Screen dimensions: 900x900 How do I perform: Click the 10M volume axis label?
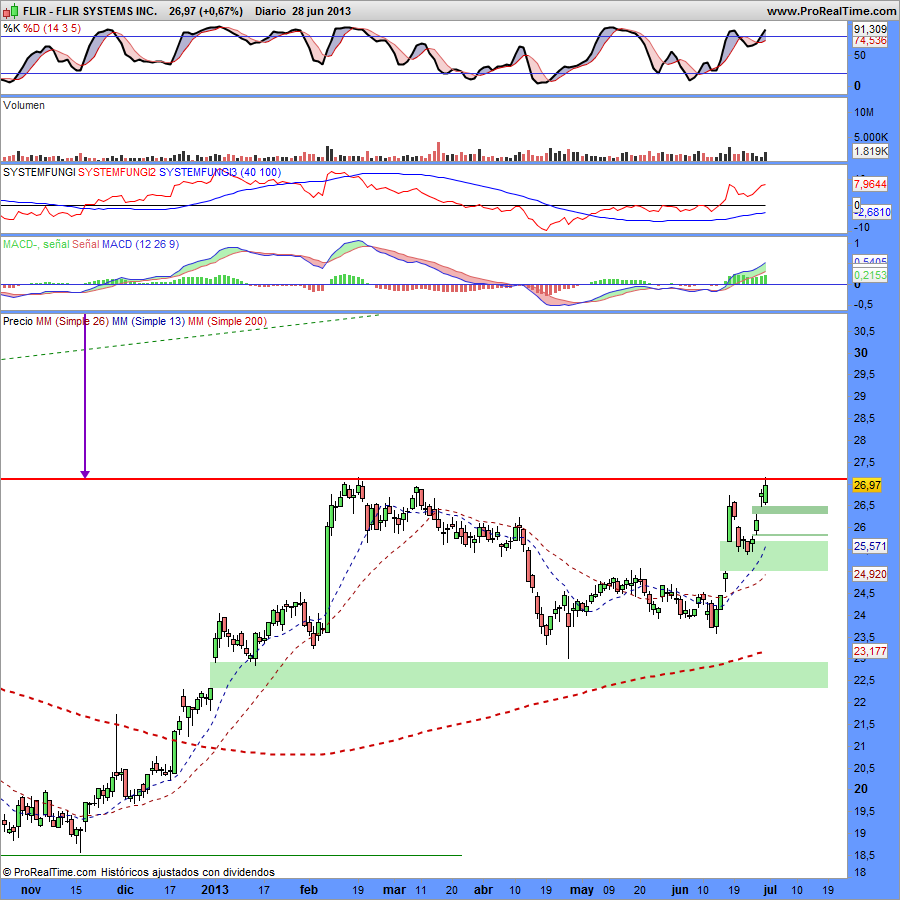pyautogui.click(x=864, y=112)
